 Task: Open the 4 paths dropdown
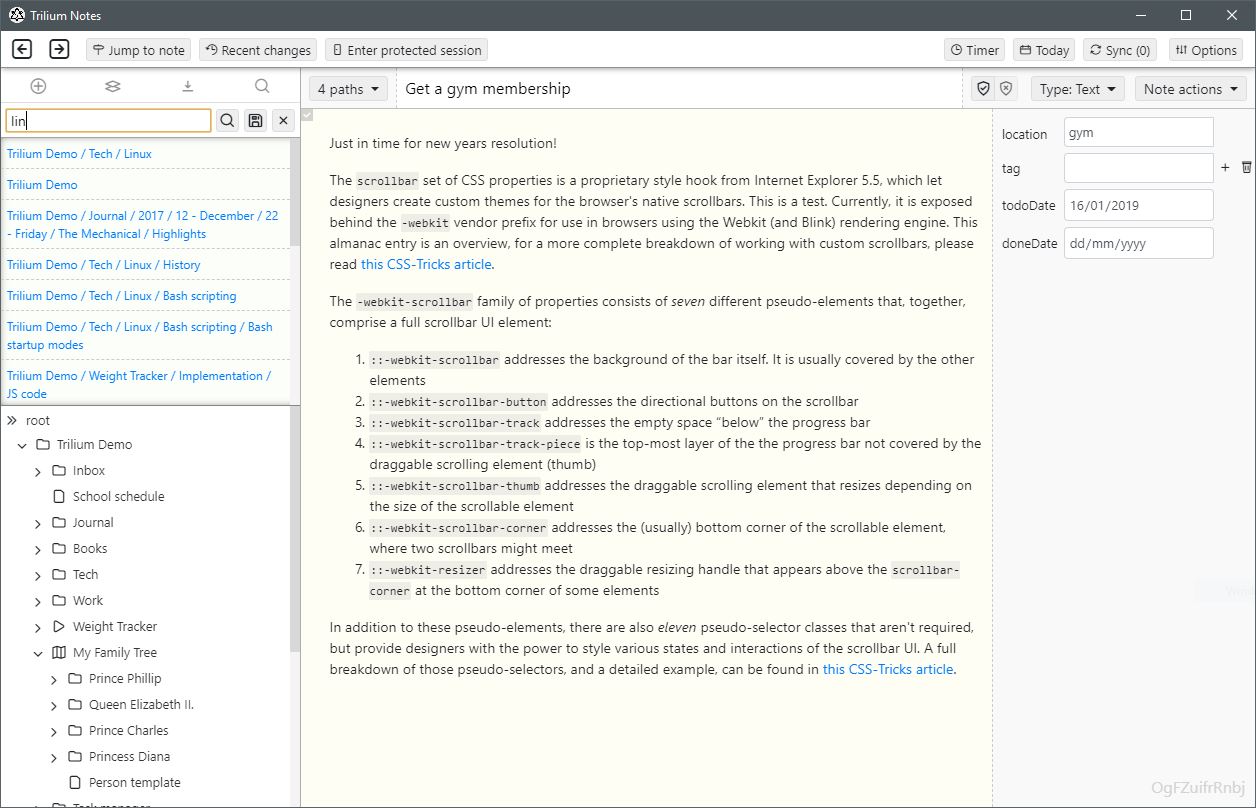point(348,89)
